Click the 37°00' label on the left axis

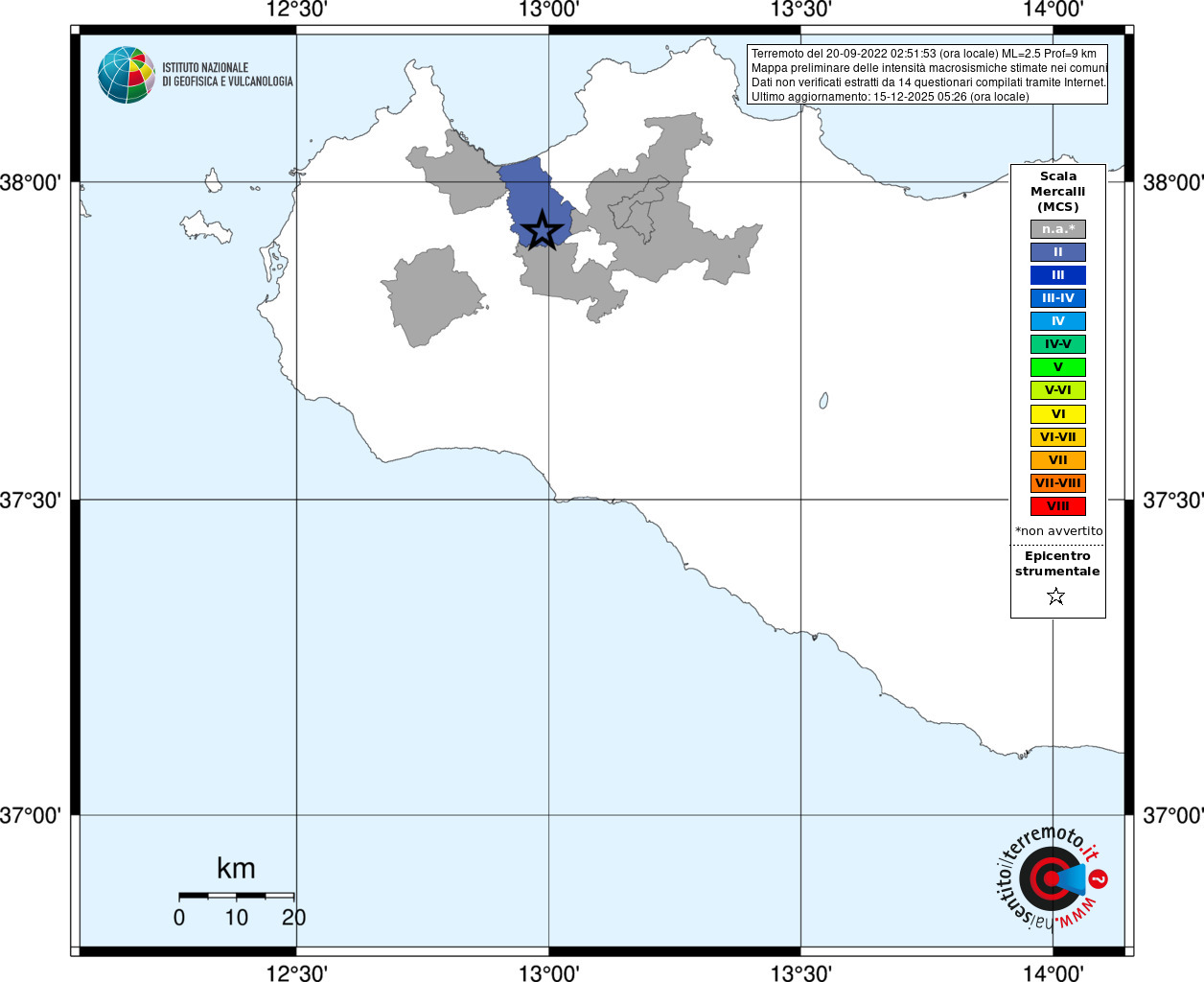tap(31, 815)
